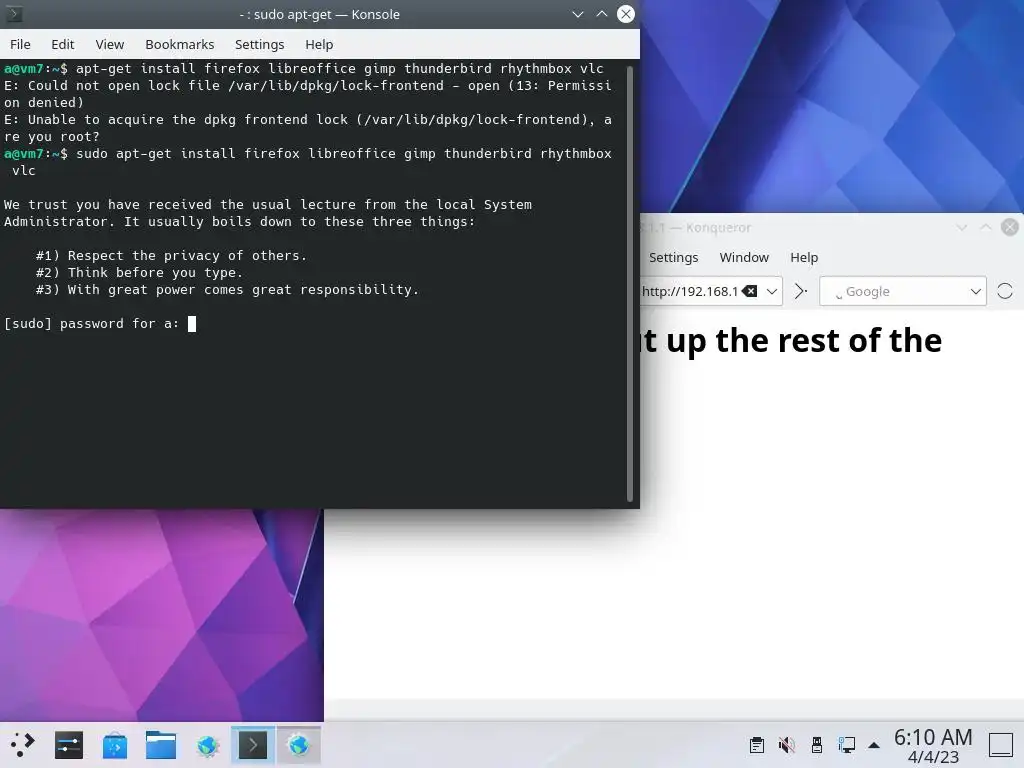The image size is (1024, 768).
Task: Close the Konqueror window
Action: pos(1010,227)
